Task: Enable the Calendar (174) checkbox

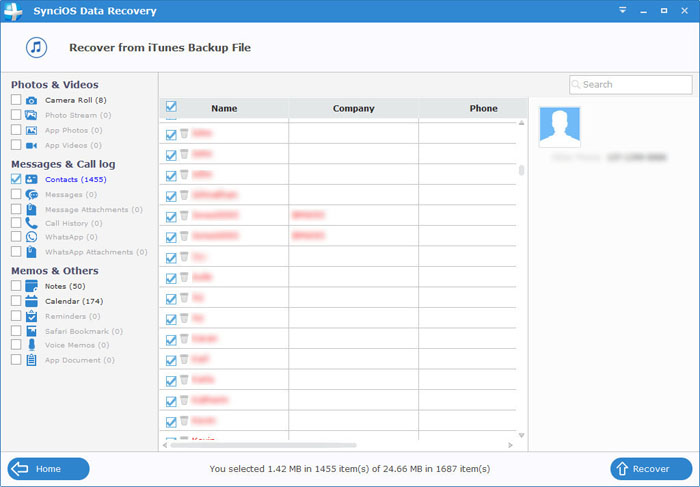Action: click(16, 300)
